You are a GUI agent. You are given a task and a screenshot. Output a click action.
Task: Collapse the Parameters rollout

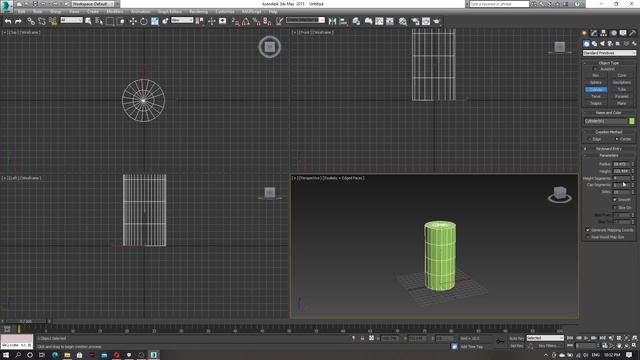coord(609,156)
